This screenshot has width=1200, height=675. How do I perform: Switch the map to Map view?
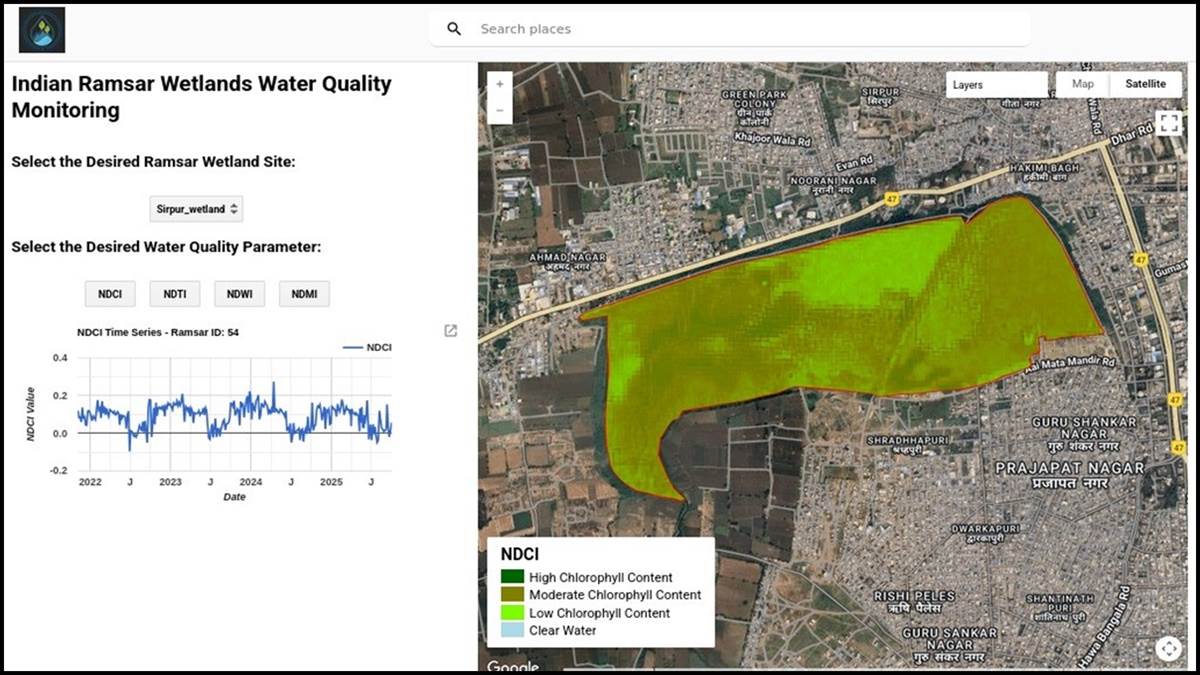pos(1083,85)
